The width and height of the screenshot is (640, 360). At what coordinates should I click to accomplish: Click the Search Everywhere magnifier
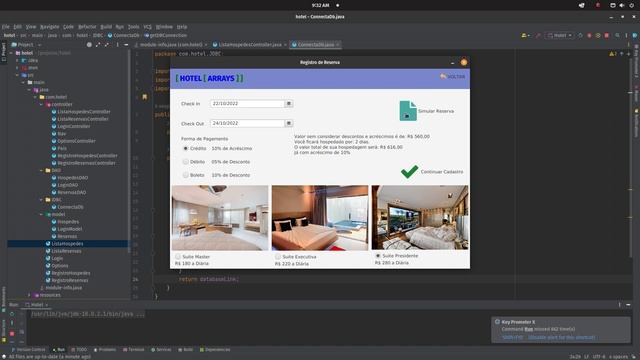(618, 36)
